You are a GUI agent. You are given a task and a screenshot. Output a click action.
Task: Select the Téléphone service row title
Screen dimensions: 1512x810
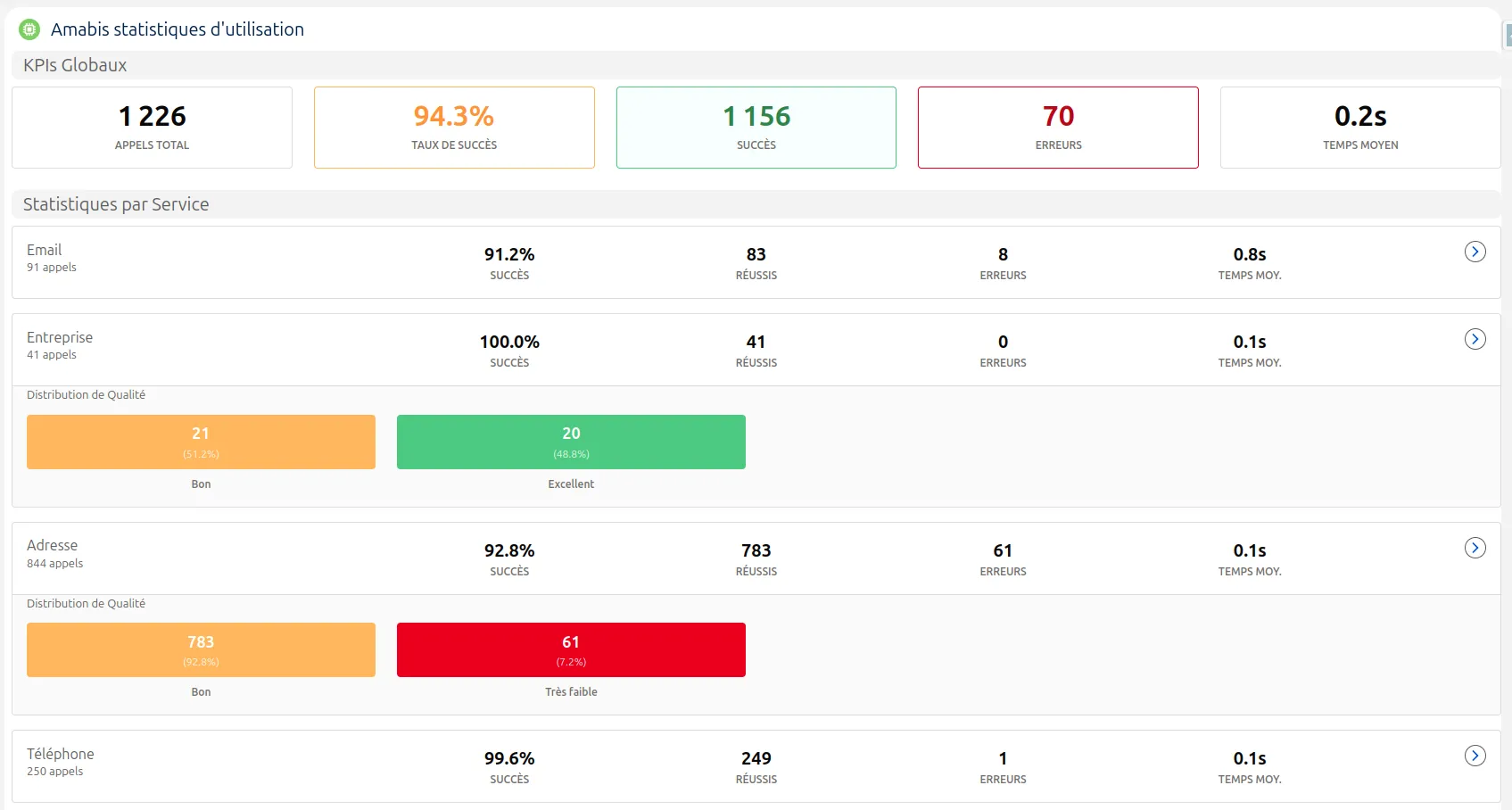click(x=60, y=754)
